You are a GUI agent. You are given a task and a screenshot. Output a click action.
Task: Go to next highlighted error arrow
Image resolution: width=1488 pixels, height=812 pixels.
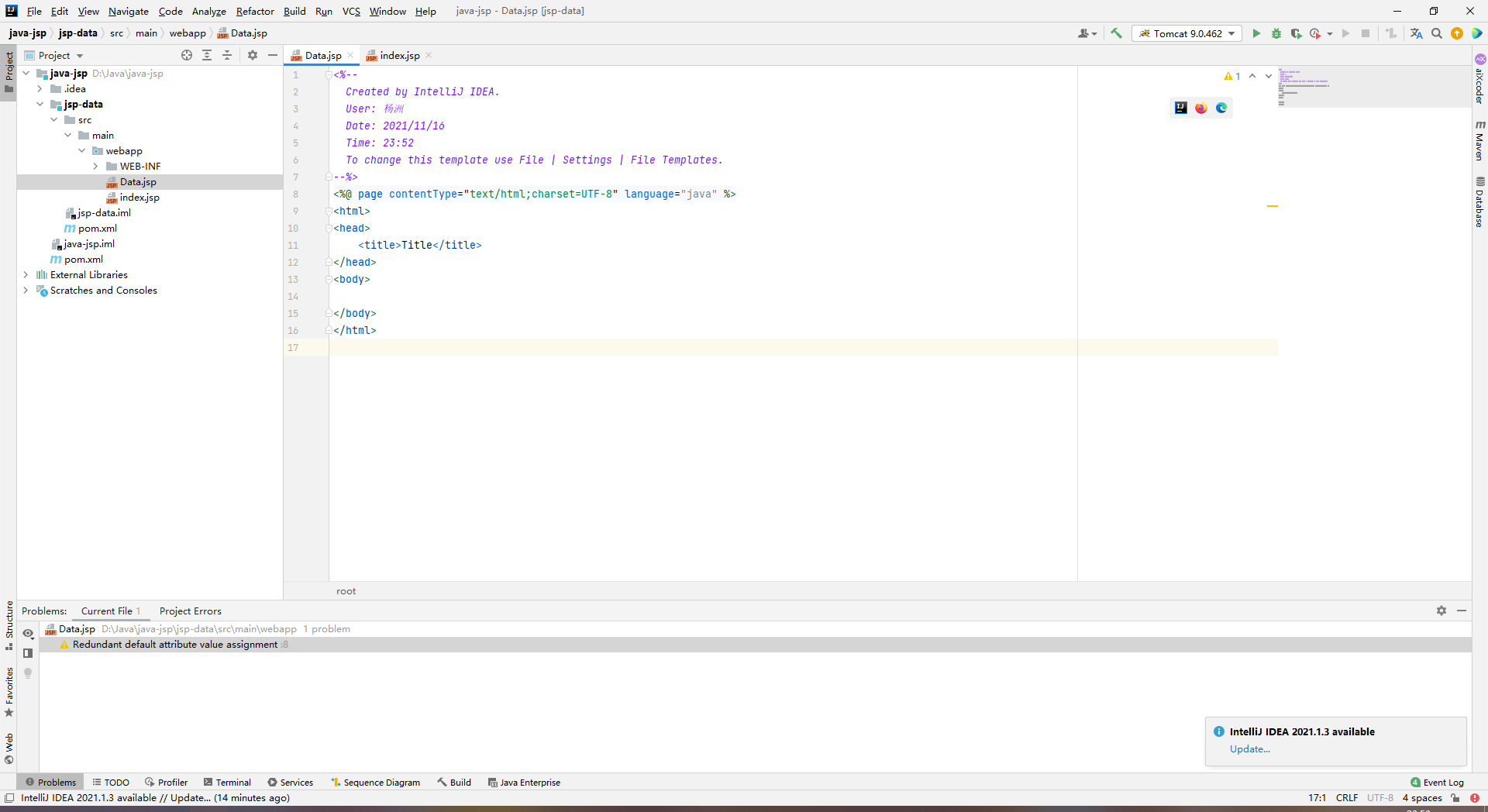[1269, 76]
